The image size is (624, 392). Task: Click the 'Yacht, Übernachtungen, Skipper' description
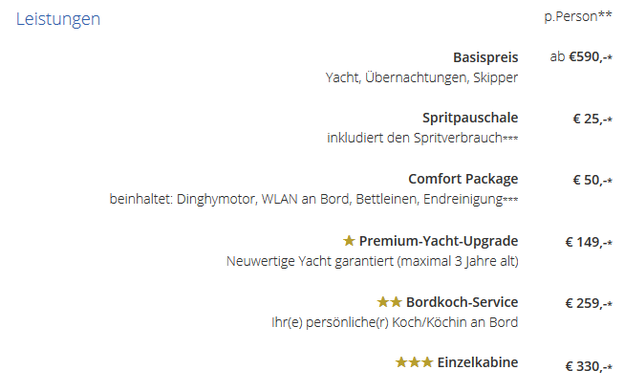422,78
